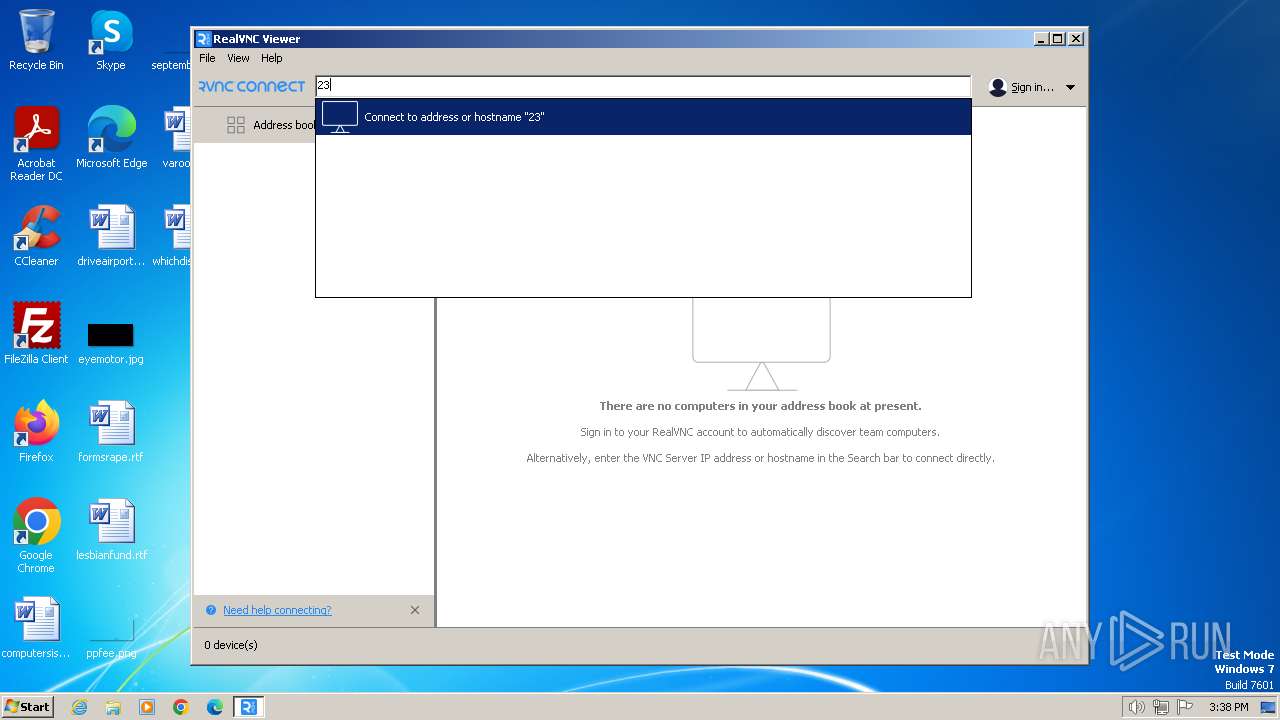Open the Windows Start menu
Viewport: 1280px width, 720px height.
pos(28,707)
